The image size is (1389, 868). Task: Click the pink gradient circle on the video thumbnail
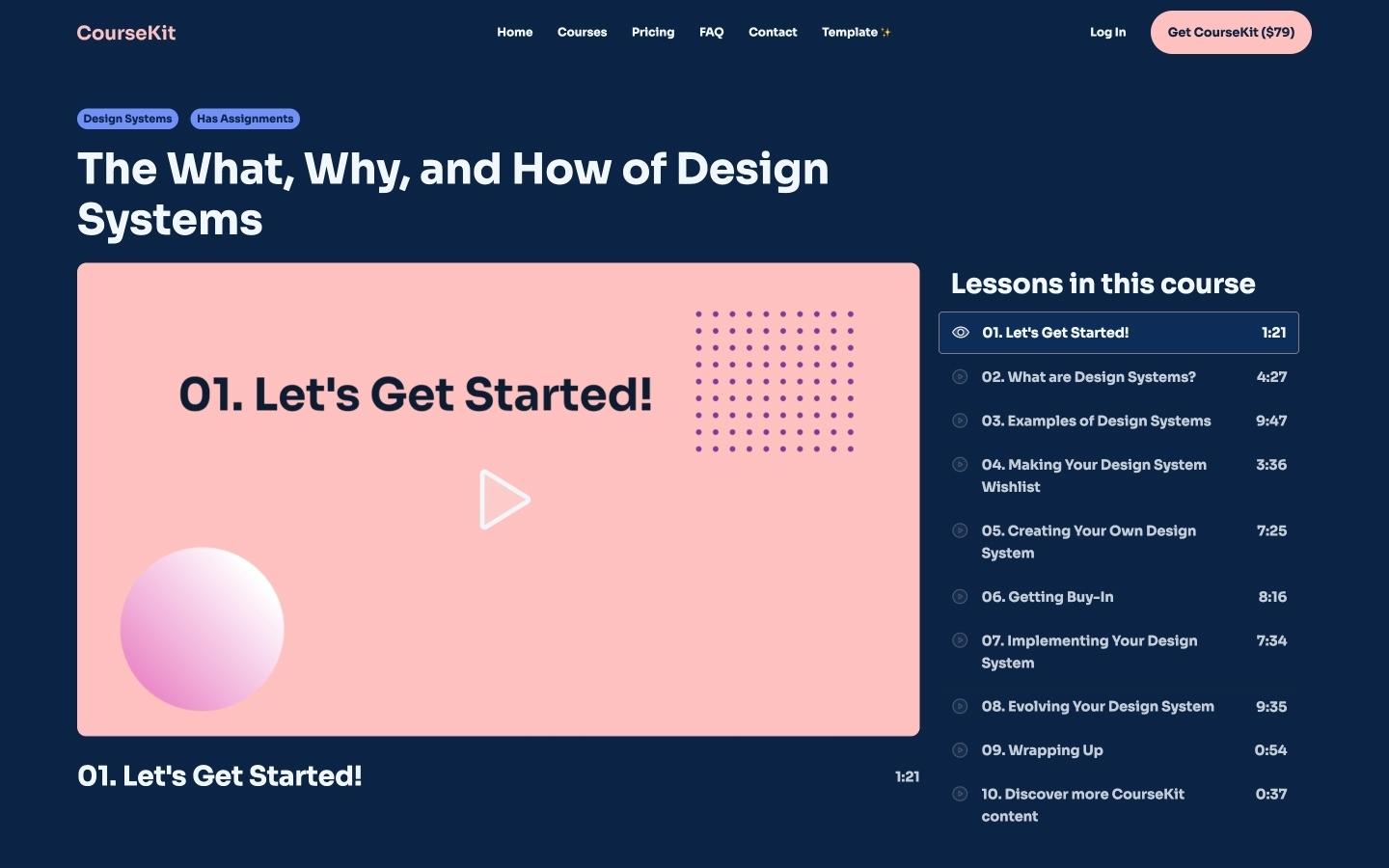click(202, 629)
